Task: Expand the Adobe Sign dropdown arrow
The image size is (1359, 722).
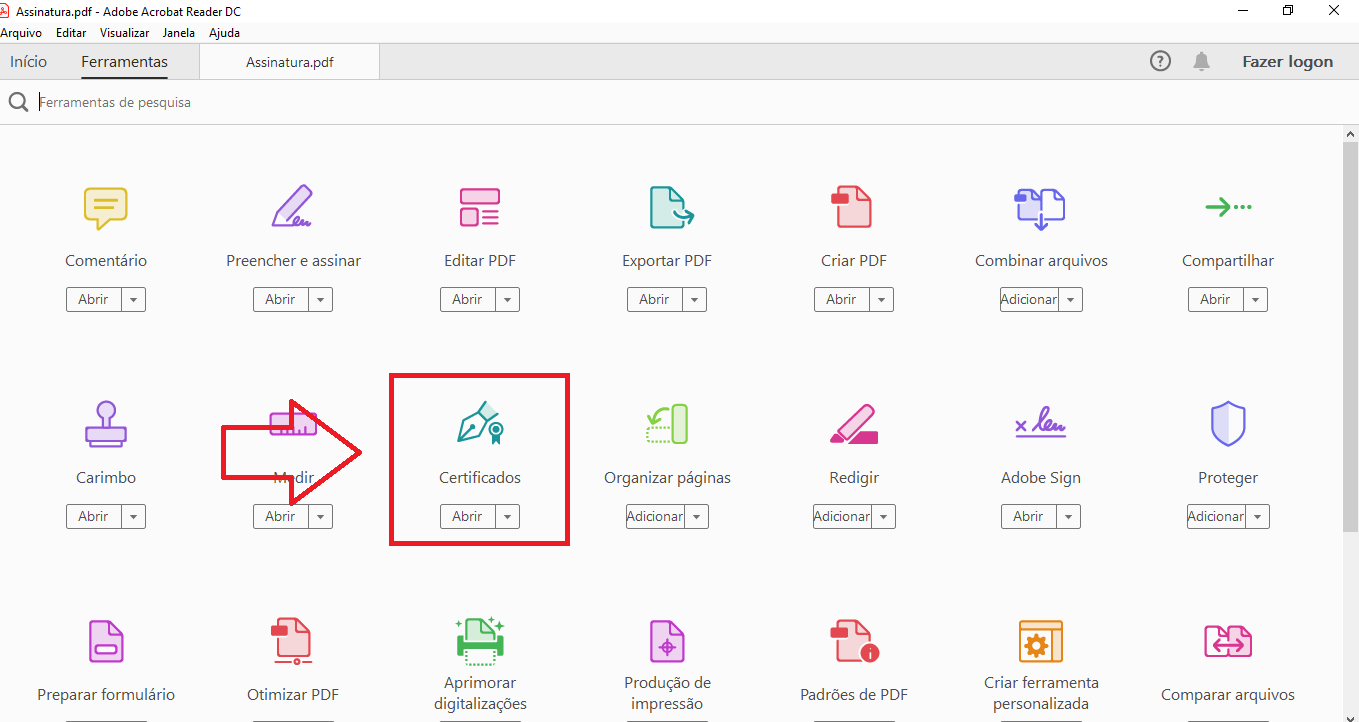Action: coord(1069,516)
